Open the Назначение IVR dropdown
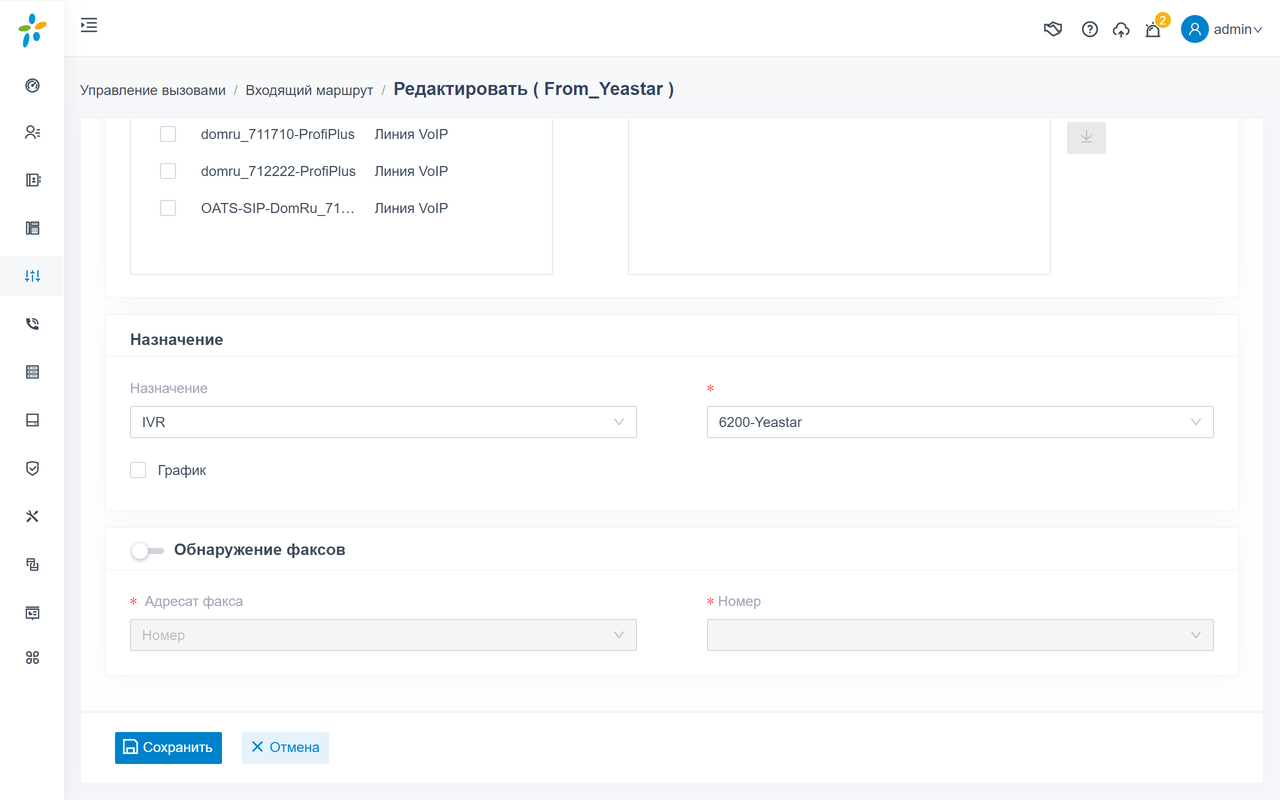The width and height of the screenshot is (1280, 800). 383,422
